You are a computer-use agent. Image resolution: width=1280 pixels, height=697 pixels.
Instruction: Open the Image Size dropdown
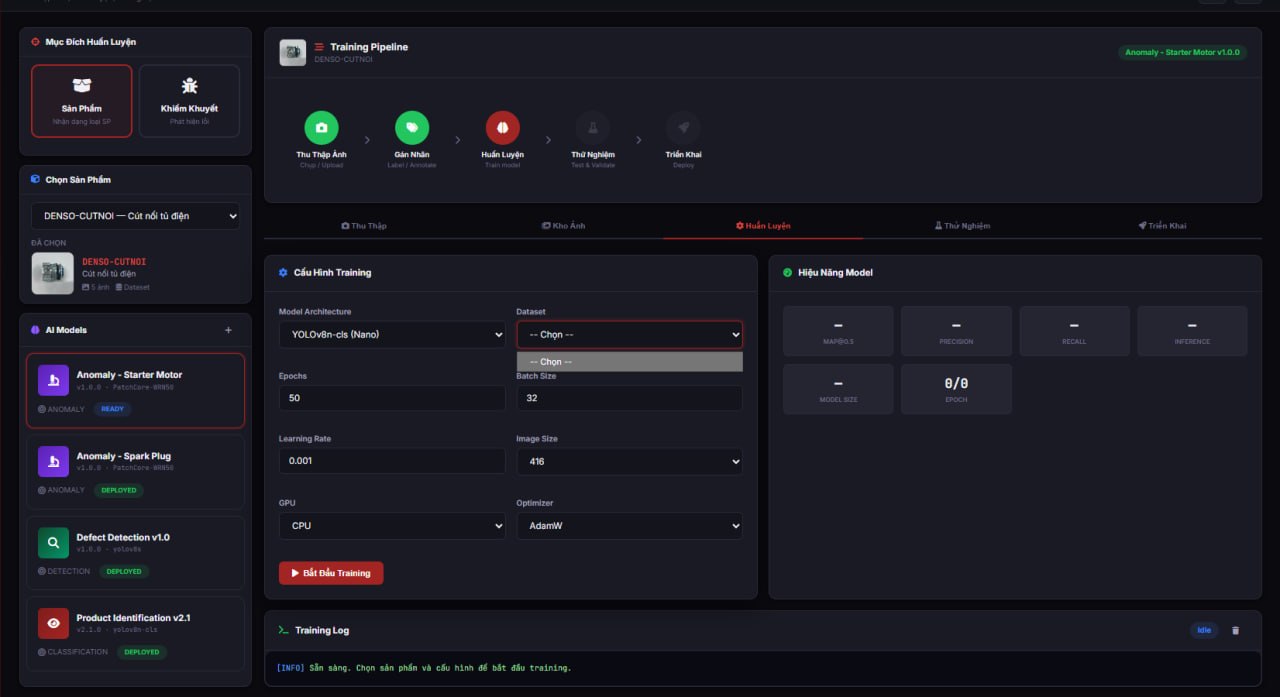coord(629,461)
